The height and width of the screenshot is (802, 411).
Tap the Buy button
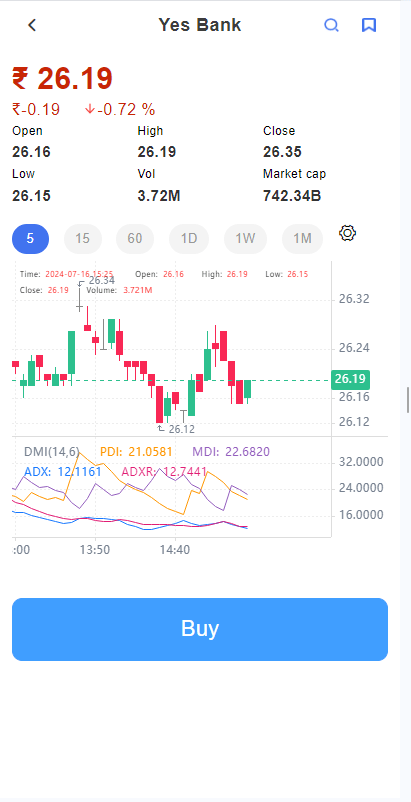pyautogui.click(x=200, y=629)
